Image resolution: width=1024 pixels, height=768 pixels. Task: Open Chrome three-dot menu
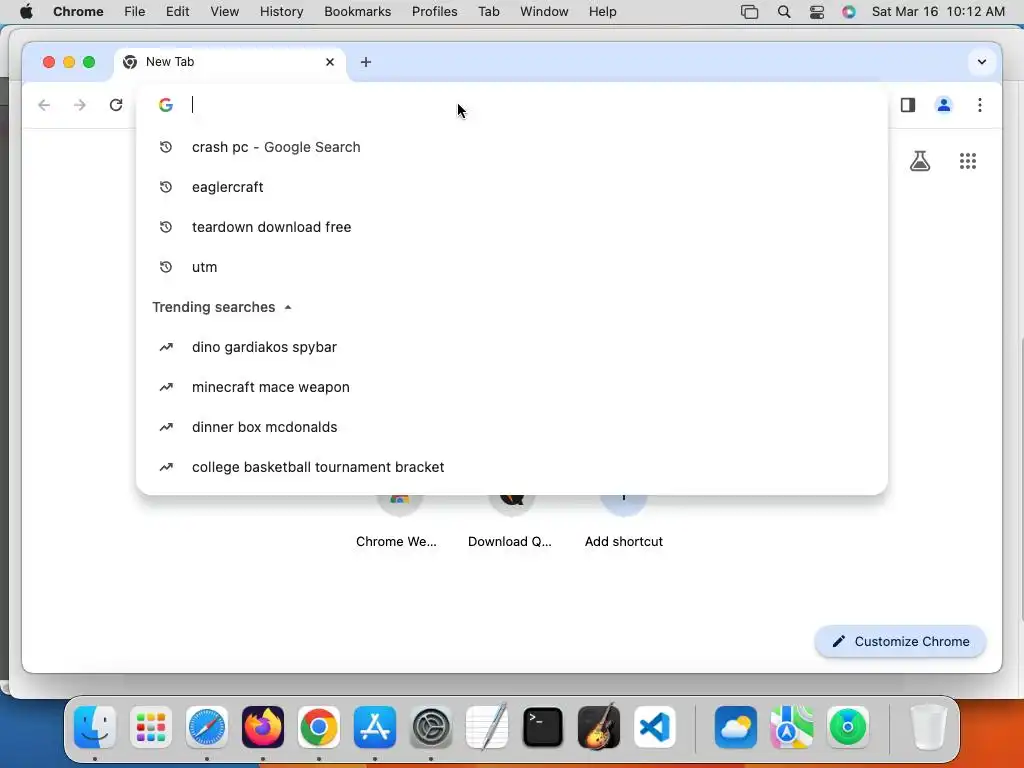[980, 105]
